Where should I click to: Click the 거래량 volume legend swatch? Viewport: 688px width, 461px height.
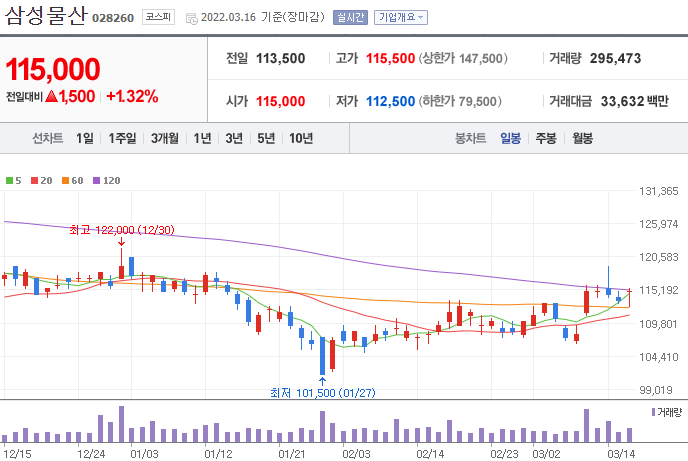point(653,412)
